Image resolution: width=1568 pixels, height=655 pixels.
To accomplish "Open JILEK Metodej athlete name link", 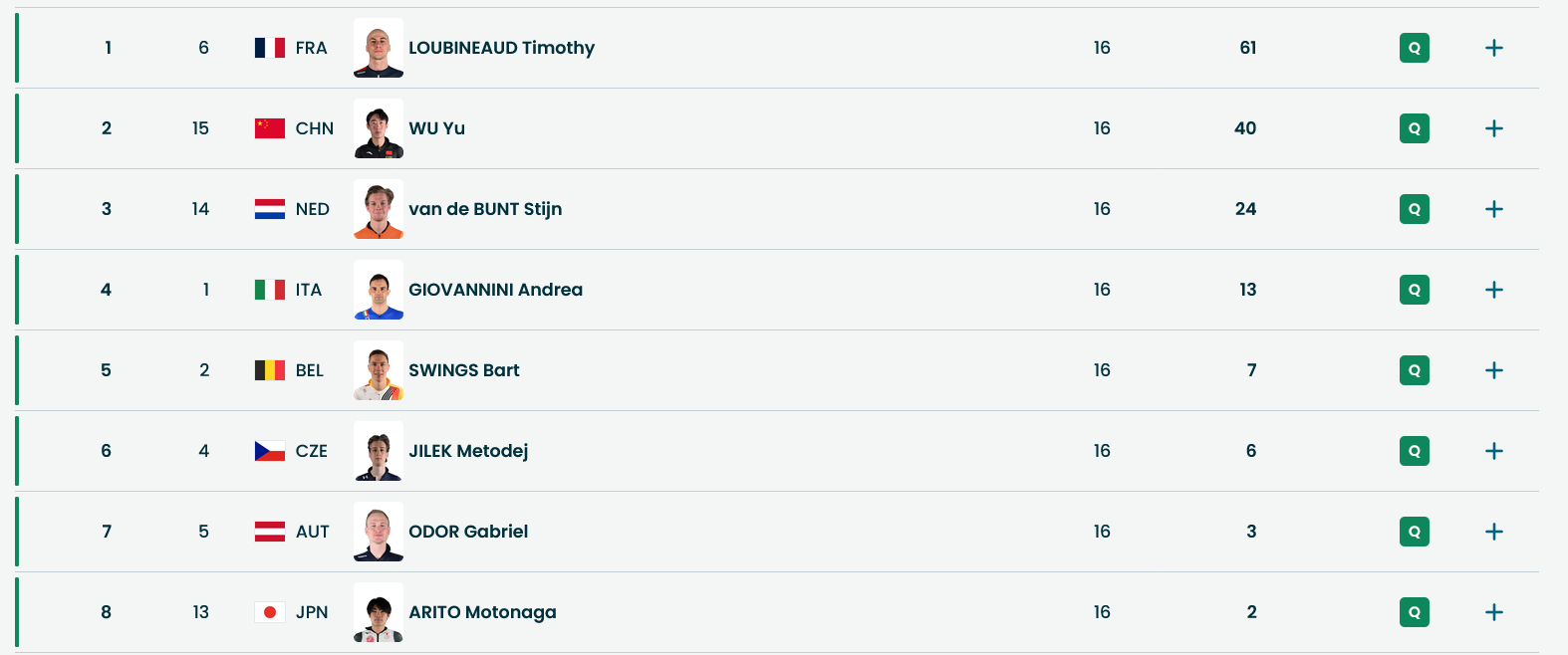I will 468,451.
